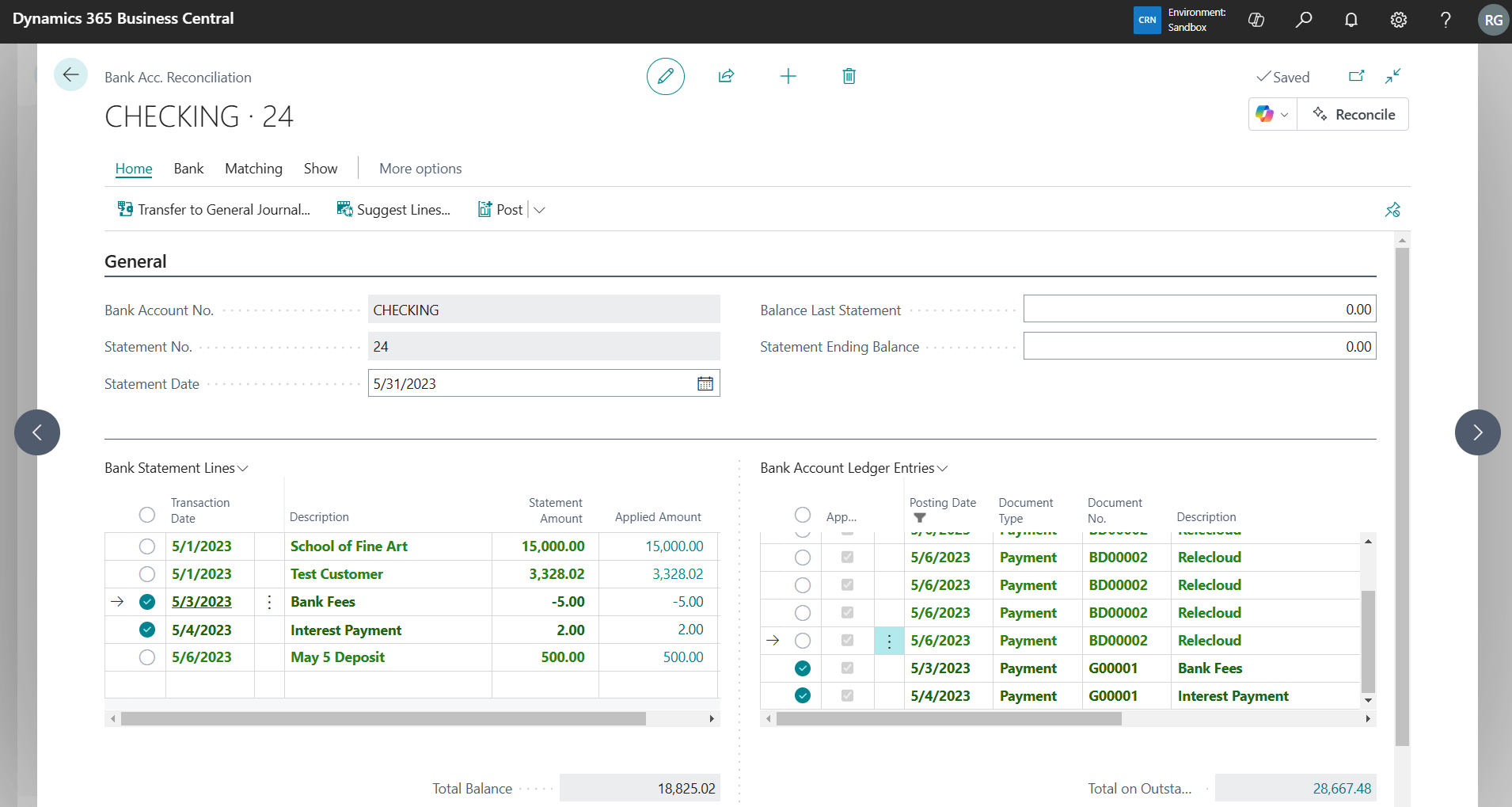Screen dimensions: 1512x807
Task: Open 5/3/2023 transaction date link
Action: pyautogui.click(x=202, y=602)
